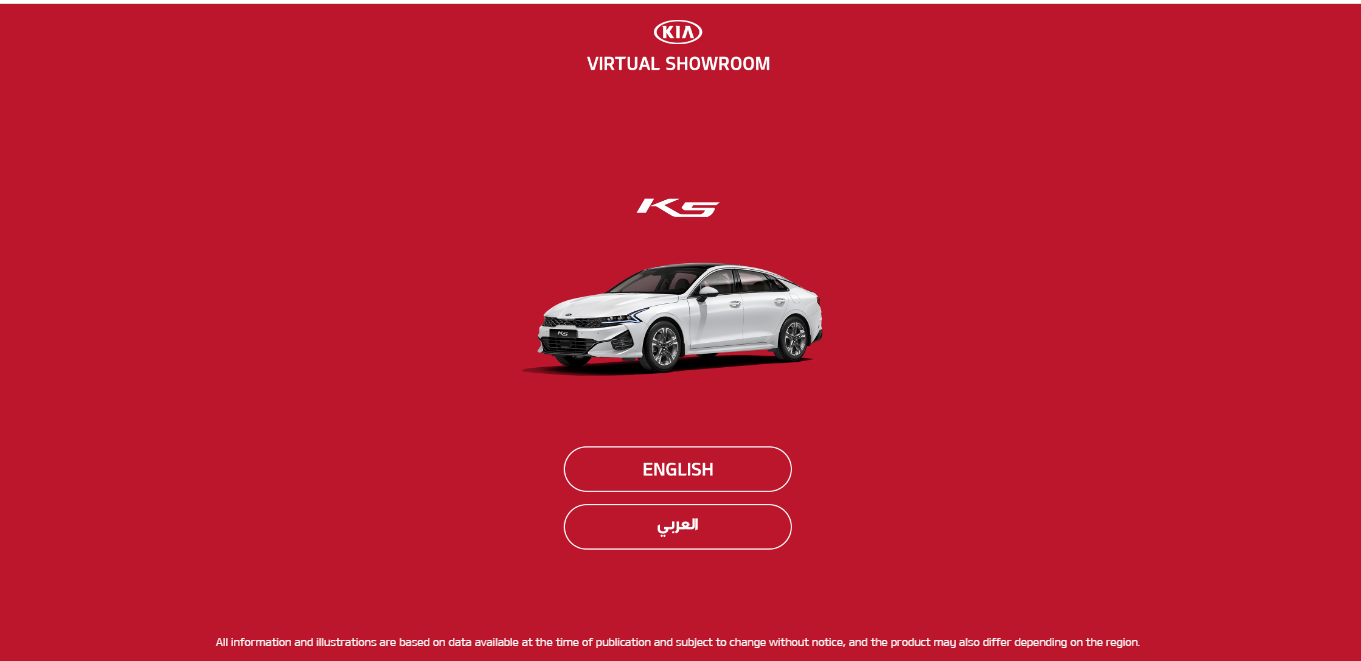Click the Virtual Showroom heading

pos(678,64)
